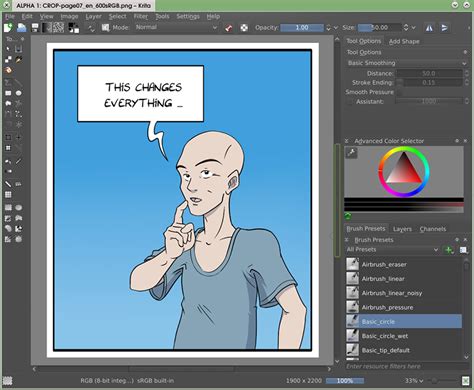
Task: Create a new document with toolbar icon
Action: click(8, 28)
